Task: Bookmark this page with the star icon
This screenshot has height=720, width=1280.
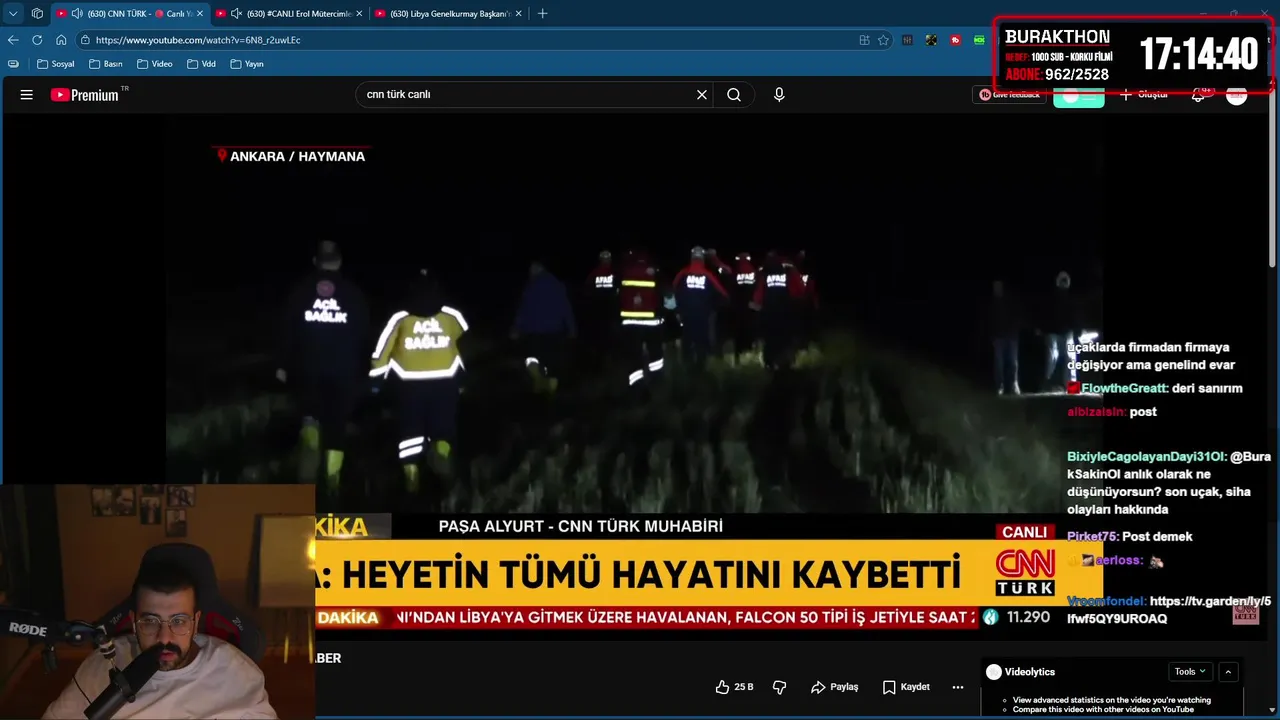Action: 883,40
